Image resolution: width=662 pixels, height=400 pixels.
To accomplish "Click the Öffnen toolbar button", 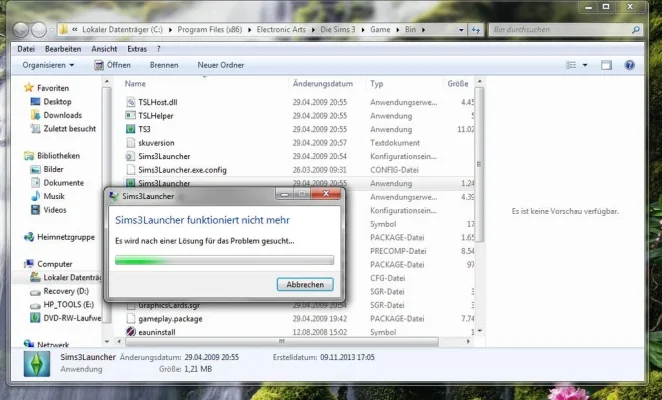I will click(113, 65).
